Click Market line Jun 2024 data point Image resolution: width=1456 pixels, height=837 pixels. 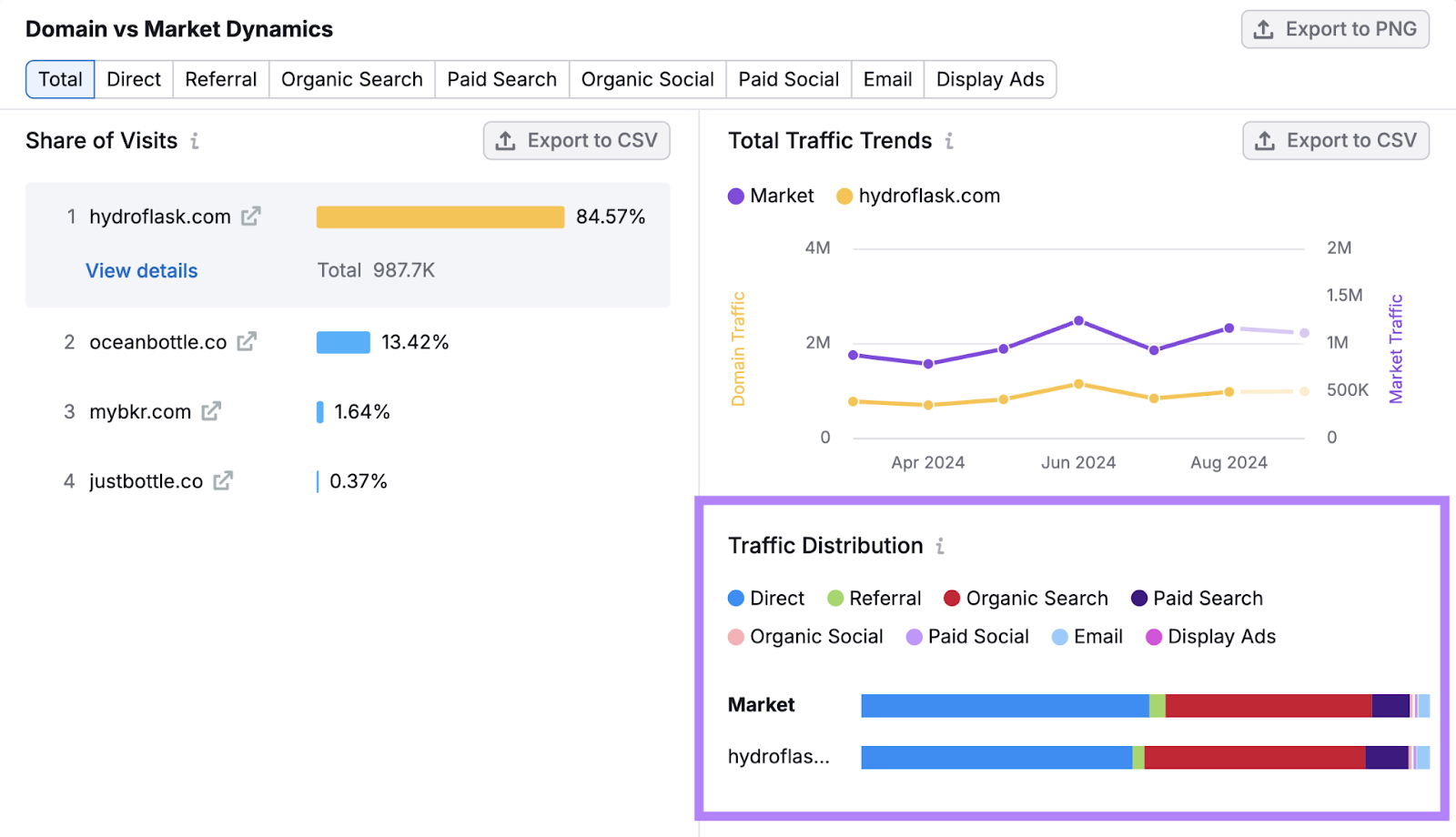coord(1078,320)
